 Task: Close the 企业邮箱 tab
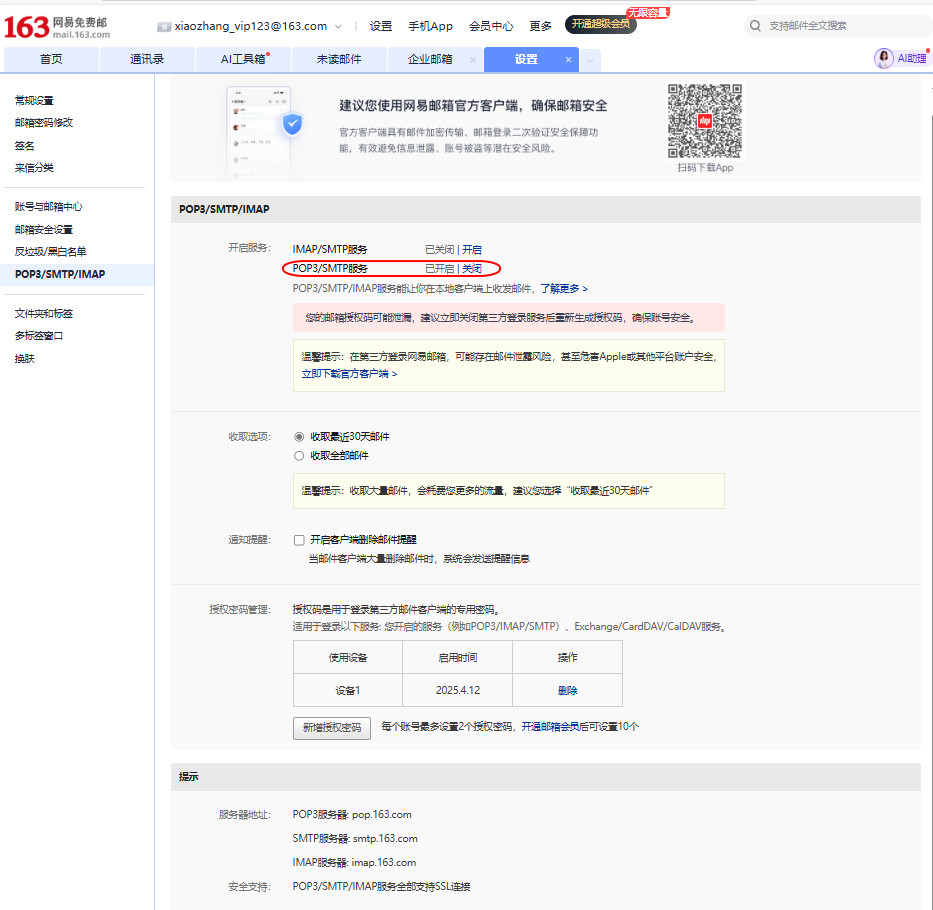pos(473,60)
